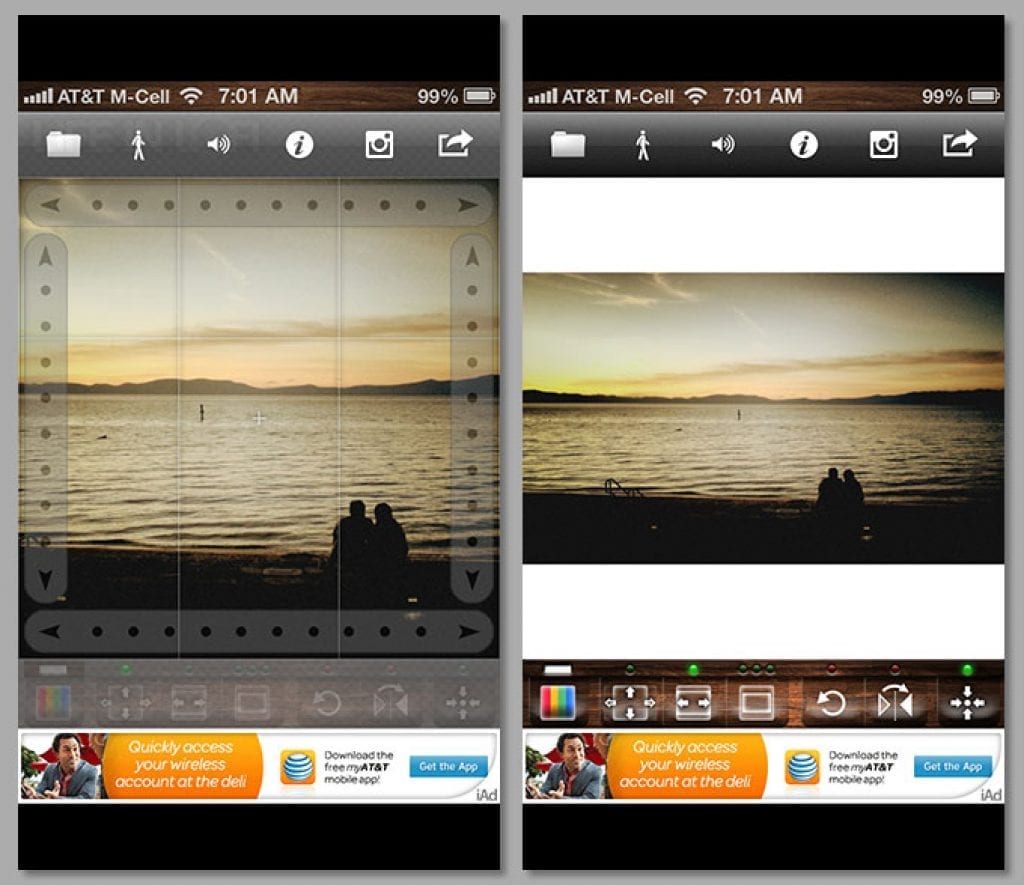The height and width of the screenshot is (885, 1024).
Task: Open the folder icon in the left screen
Action: pyautogui.click(x=63, y=144)
